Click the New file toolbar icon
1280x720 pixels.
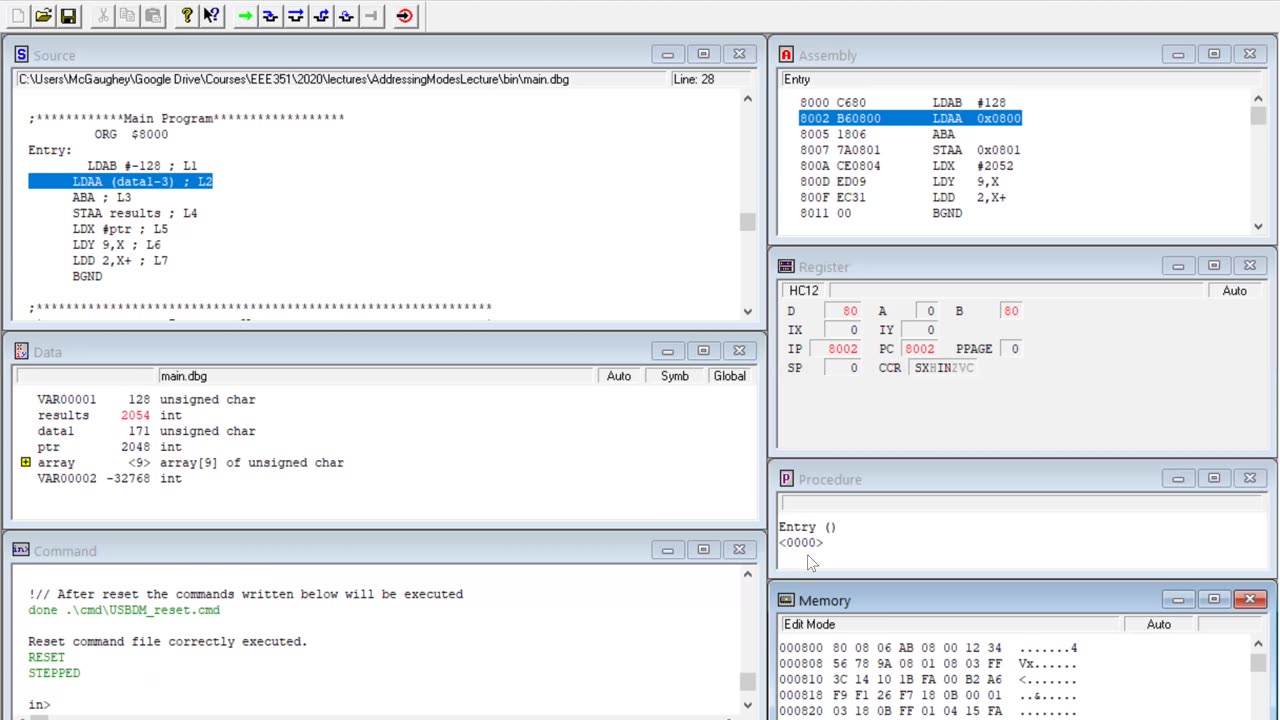click(18, 16)
